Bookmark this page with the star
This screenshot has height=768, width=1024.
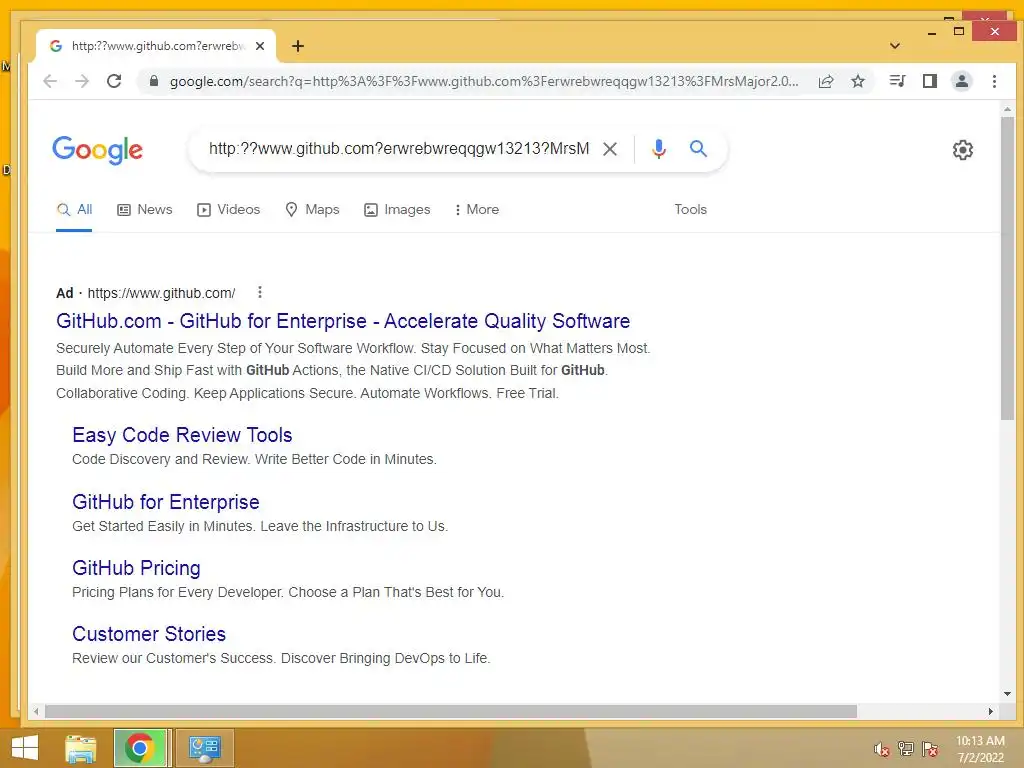coord(858,81)
